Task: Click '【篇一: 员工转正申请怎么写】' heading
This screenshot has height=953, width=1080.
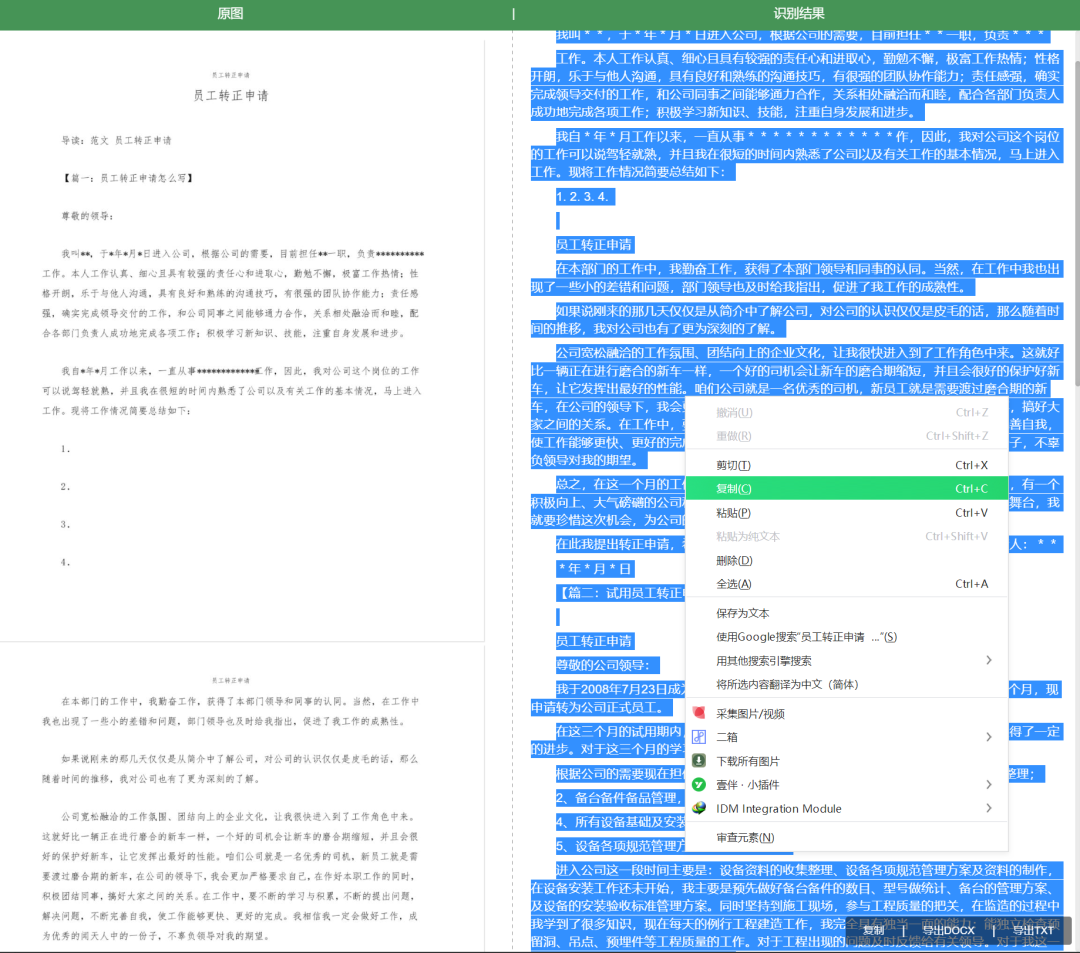Action: point(128,178)
